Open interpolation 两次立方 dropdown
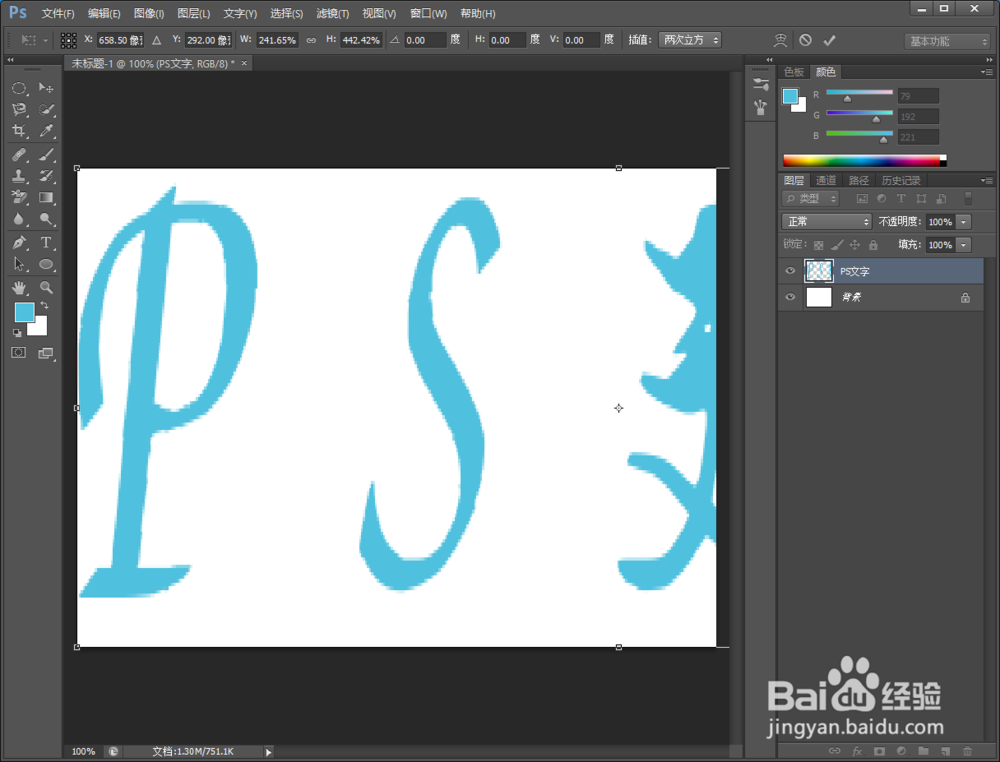This screenshot has width=1000, height=762. click(690, 40)
